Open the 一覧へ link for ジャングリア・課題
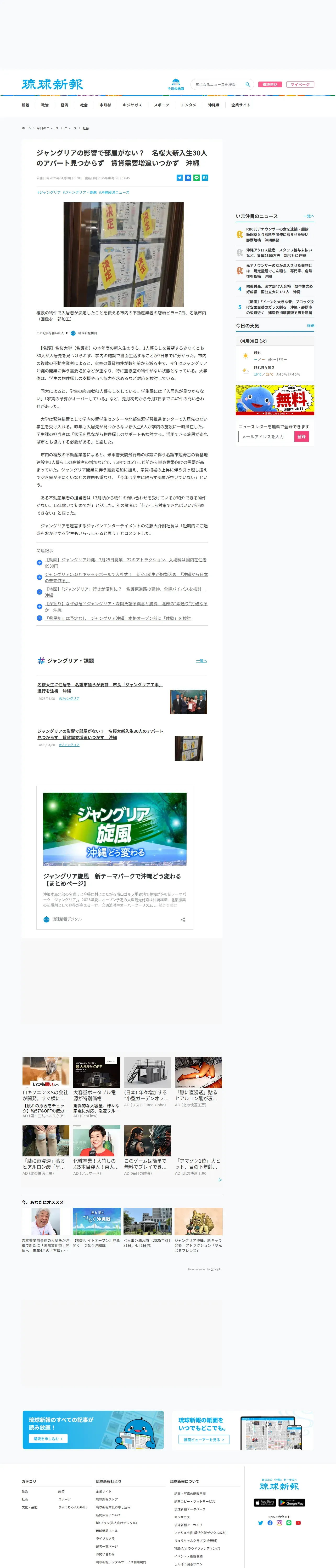The image size is (336, 1568). tap(202, 660)
